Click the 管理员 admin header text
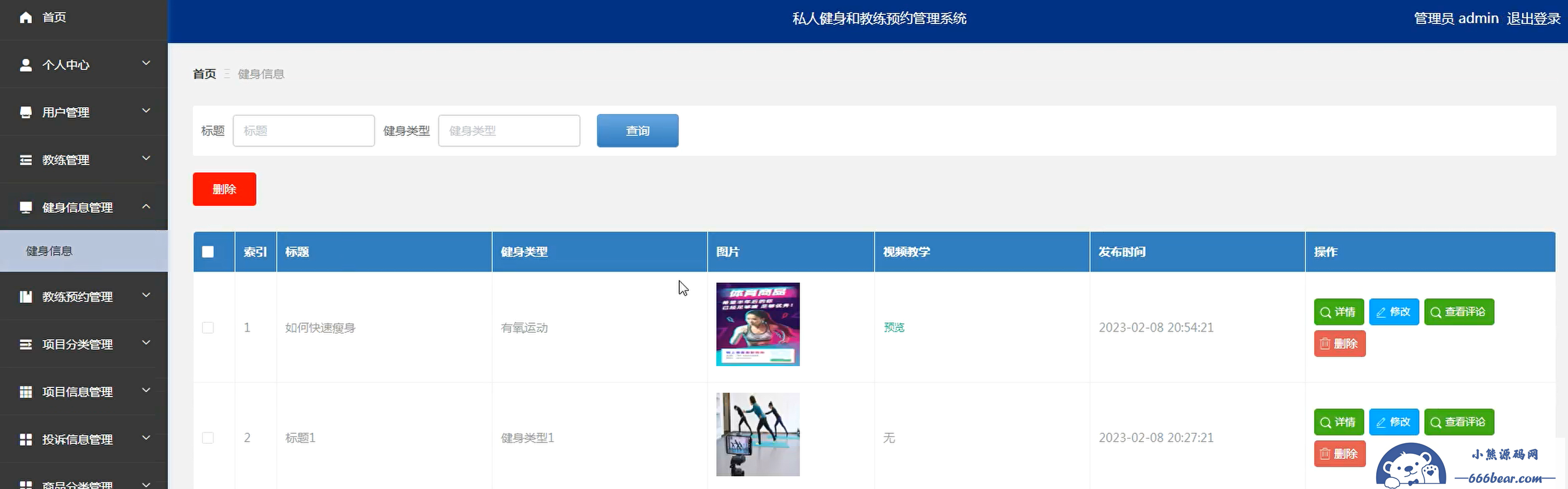Screen dimensions: 1568x489 coord(1456,18)
